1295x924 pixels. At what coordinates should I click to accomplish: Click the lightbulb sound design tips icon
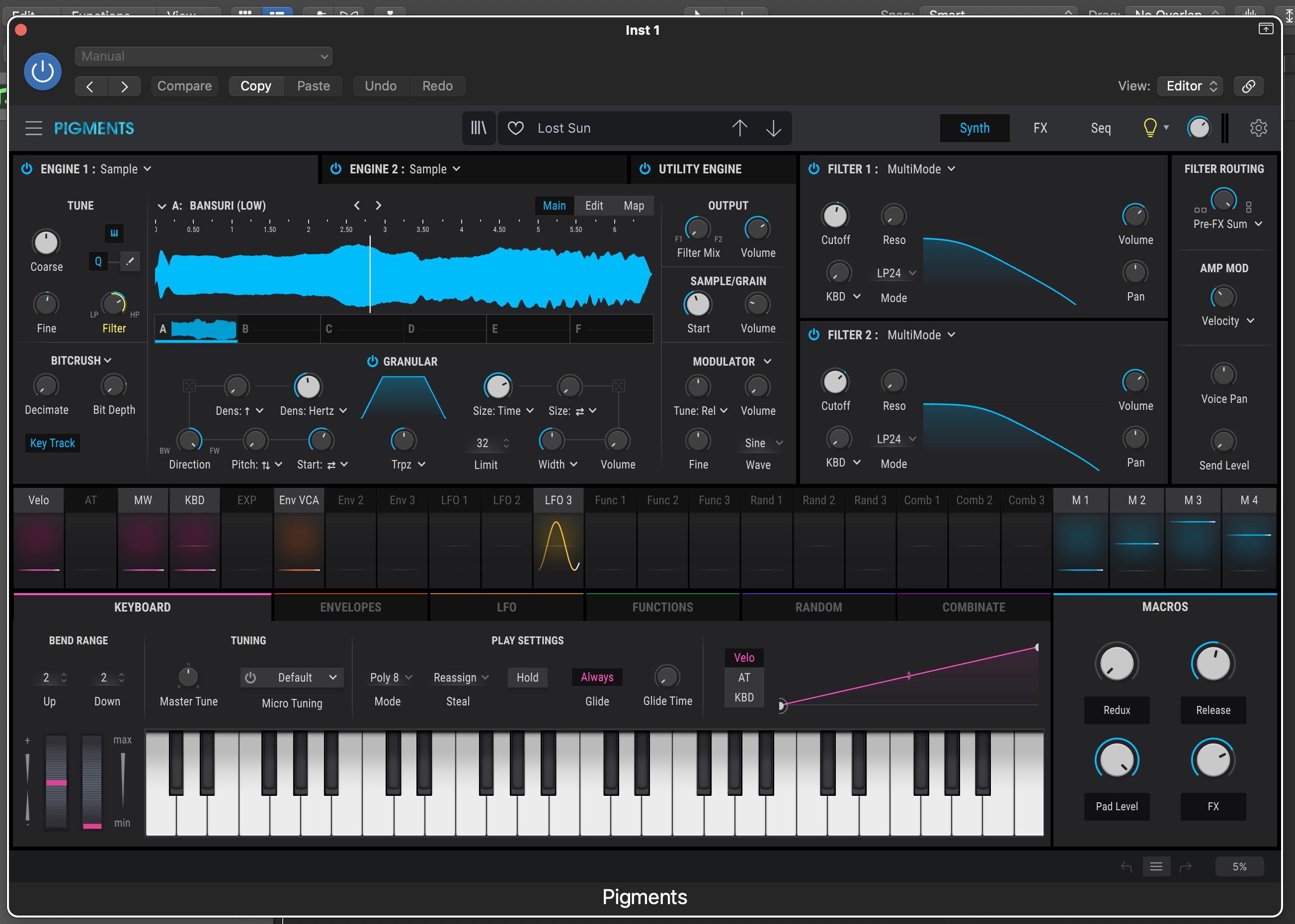(1149, 128)
